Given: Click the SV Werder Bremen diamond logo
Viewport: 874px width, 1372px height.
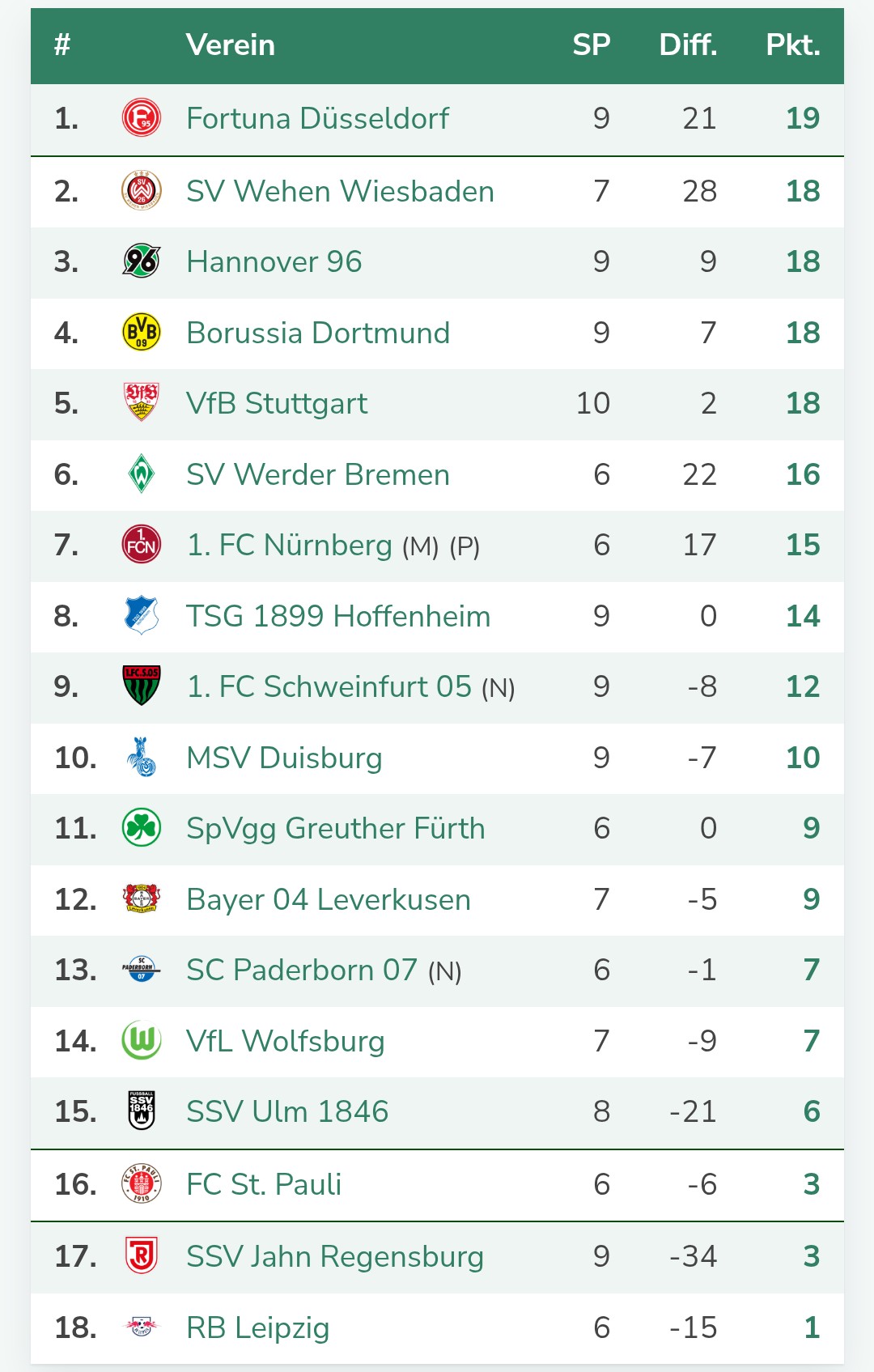Looking at the screenshot, I should pyautogui.click(x=141, y=474).
